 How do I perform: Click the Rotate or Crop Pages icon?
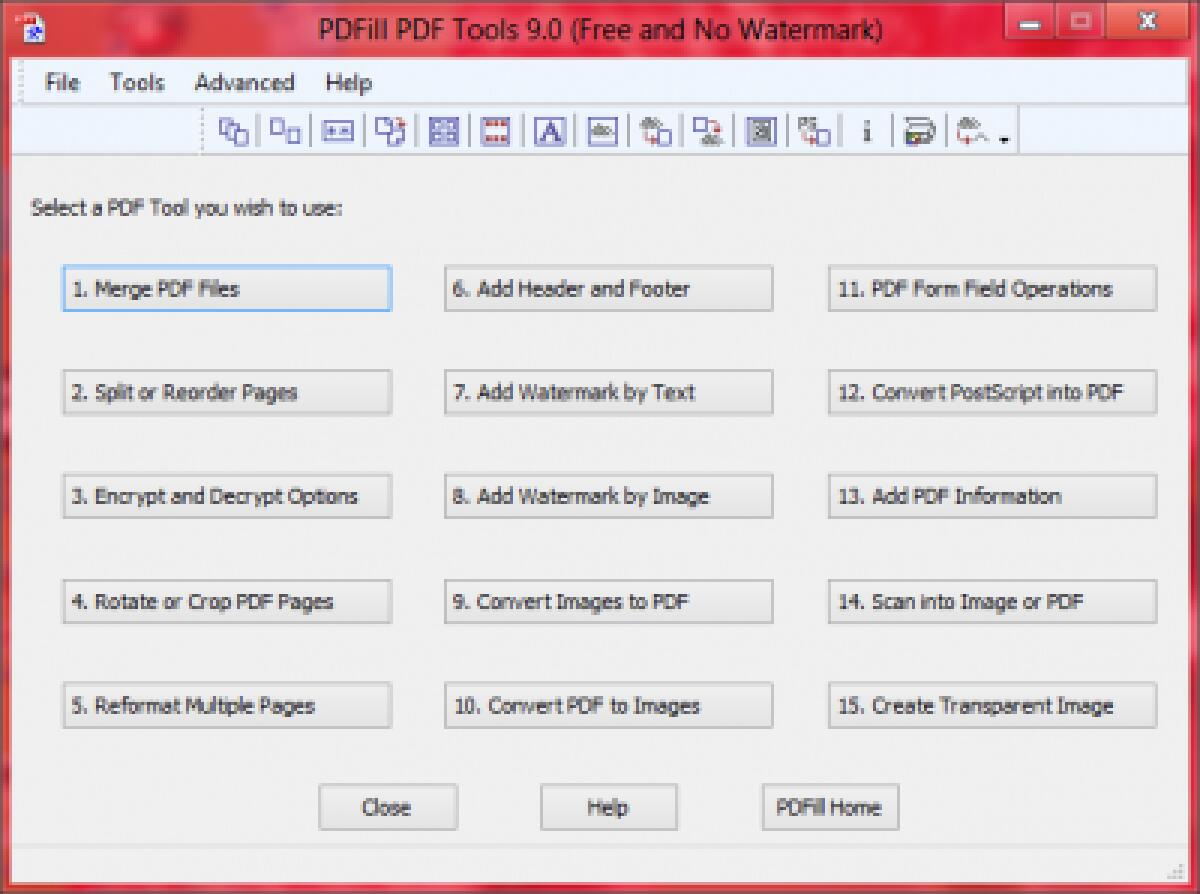click(390, 130)
